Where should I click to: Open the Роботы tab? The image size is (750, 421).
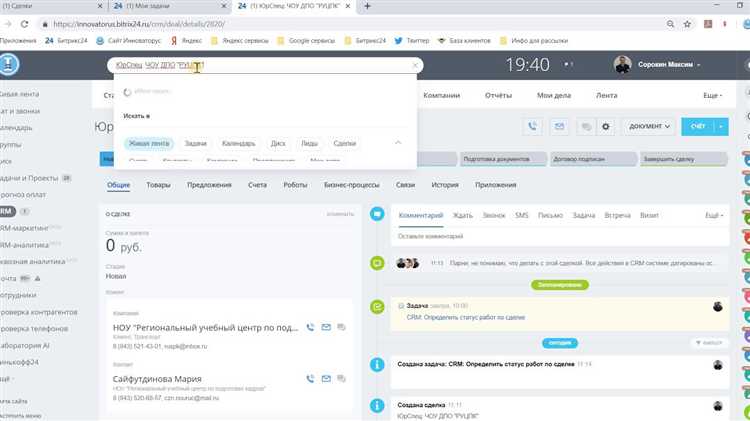tap(295, 185)
